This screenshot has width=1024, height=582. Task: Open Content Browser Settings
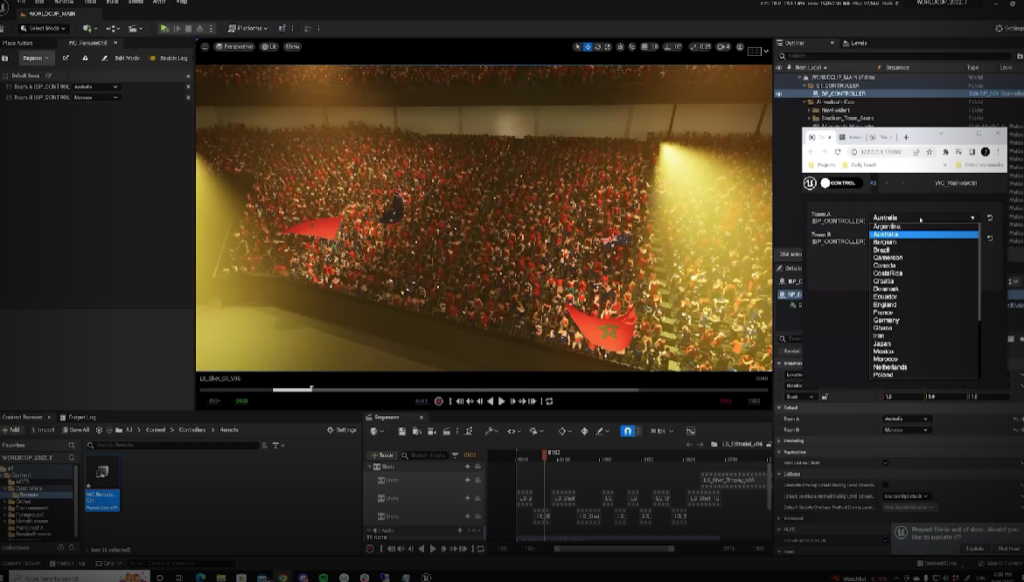pos(342,430)
